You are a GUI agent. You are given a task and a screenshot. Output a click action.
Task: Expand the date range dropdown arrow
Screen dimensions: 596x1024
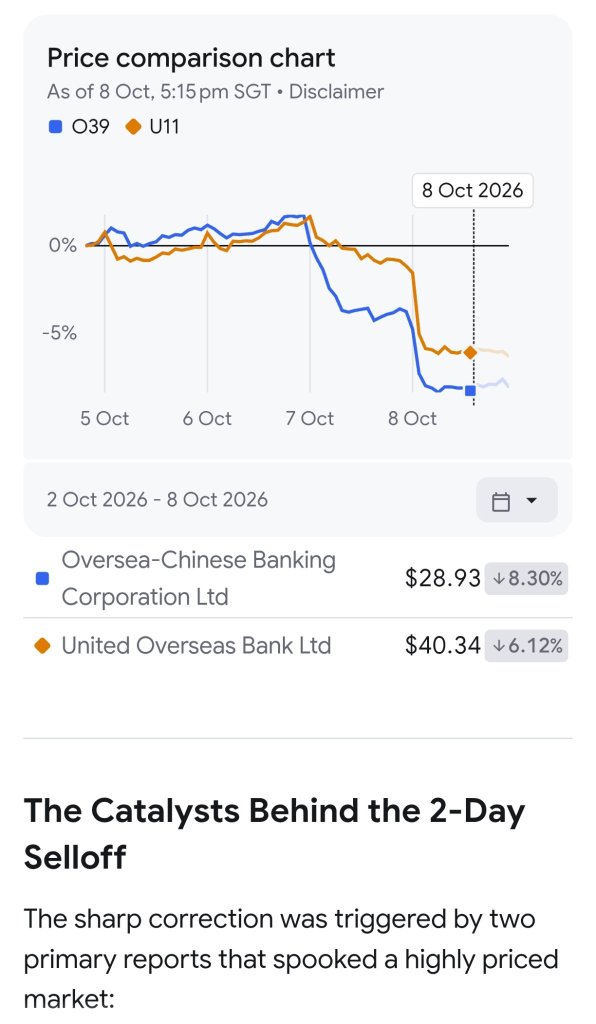531,501
